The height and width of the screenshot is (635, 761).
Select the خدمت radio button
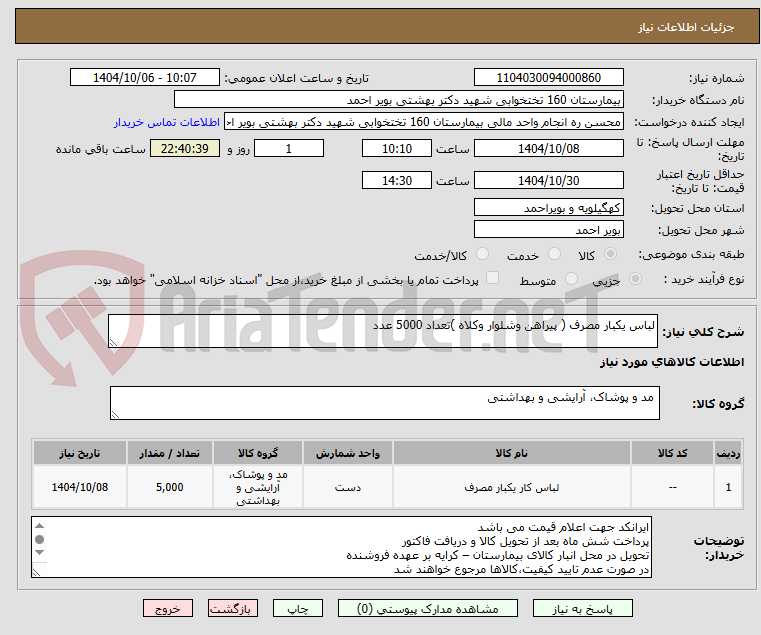tap(554, 254)
